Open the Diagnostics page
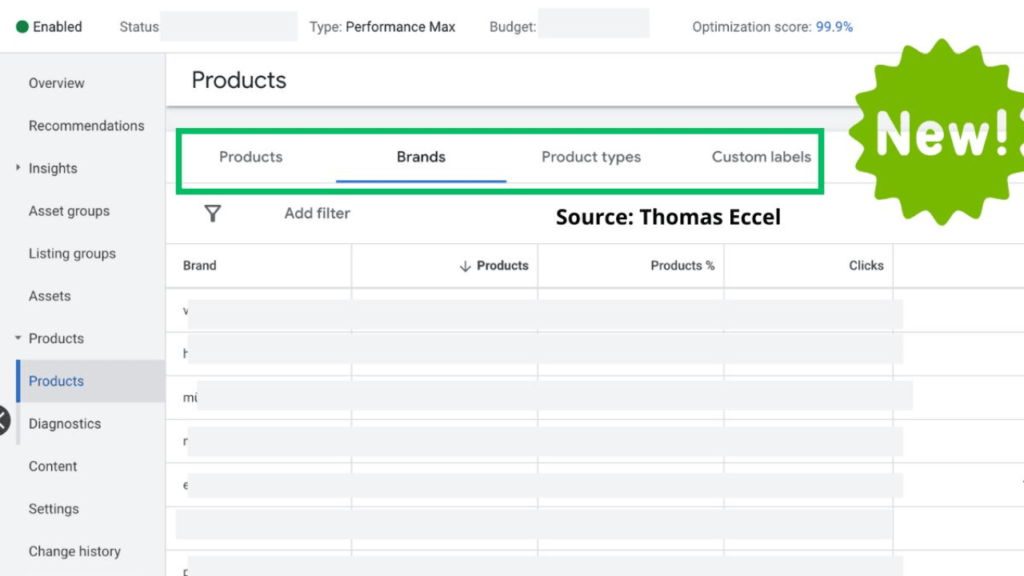 tap(64, 423)
